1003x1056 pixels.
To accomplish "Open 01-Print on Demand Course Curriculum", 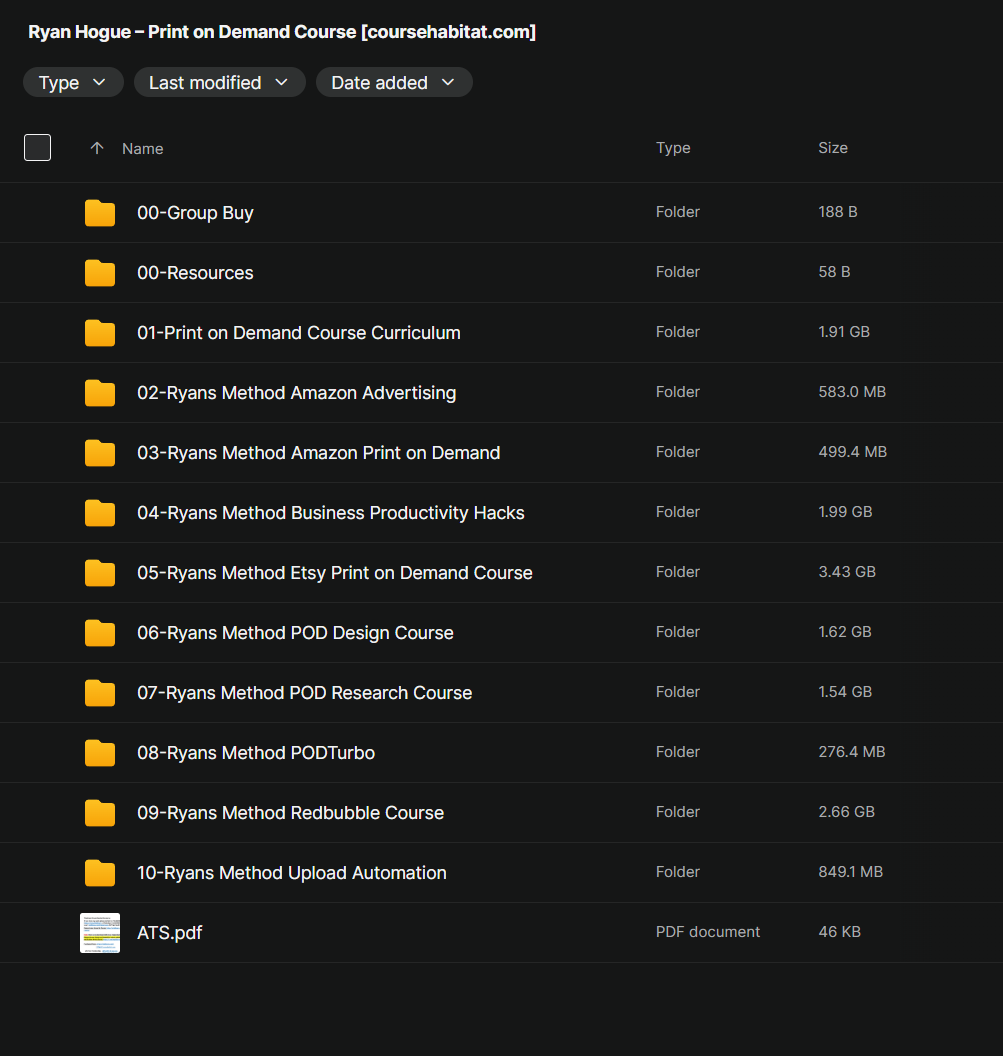I will tap(299, 333).
